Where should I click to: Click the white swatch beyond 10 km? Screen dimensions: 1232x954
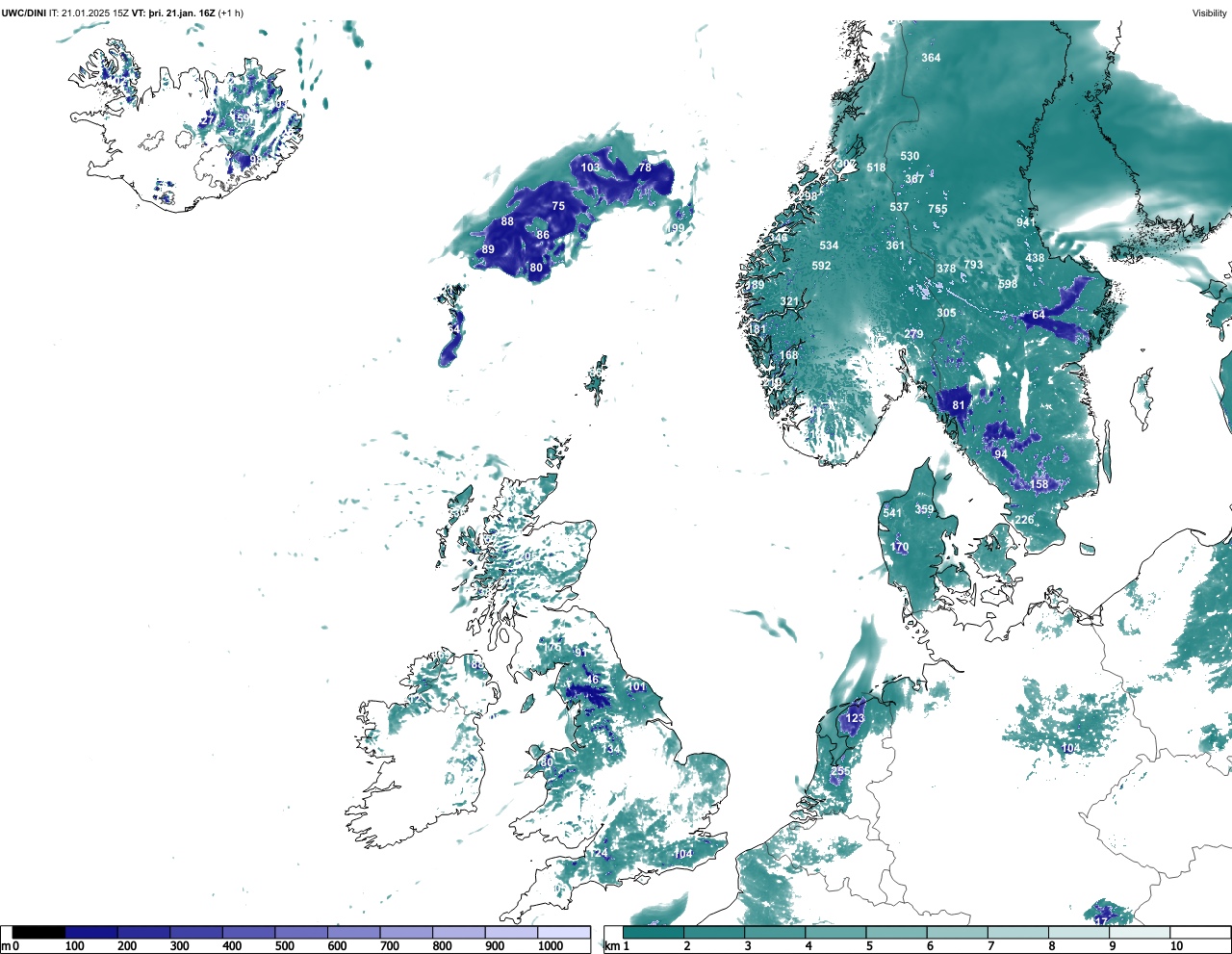pos(1199,932)
